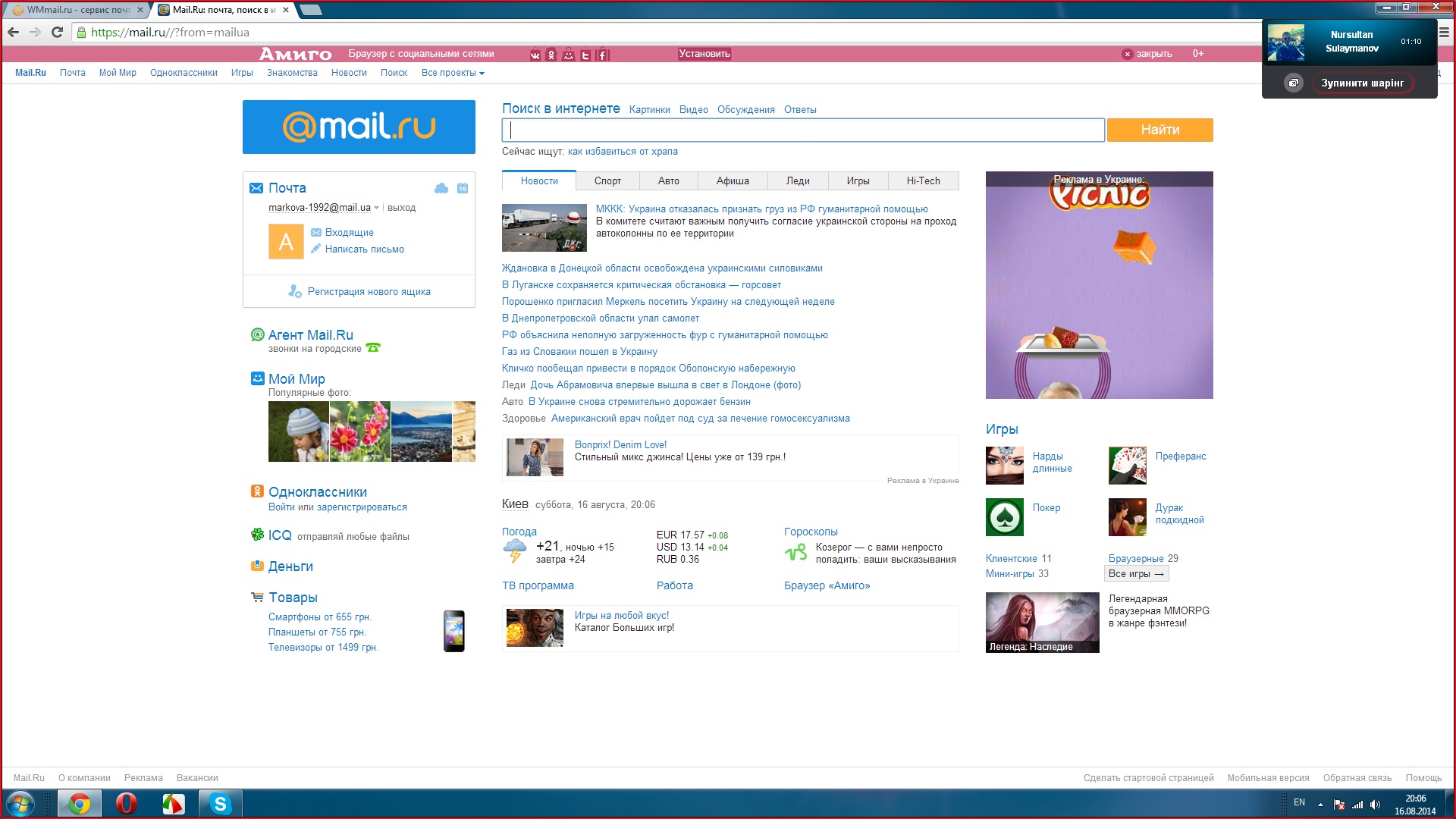
Task: Switch to the Леди news tab
Action: pyautogui.click(x=798, y=180)
